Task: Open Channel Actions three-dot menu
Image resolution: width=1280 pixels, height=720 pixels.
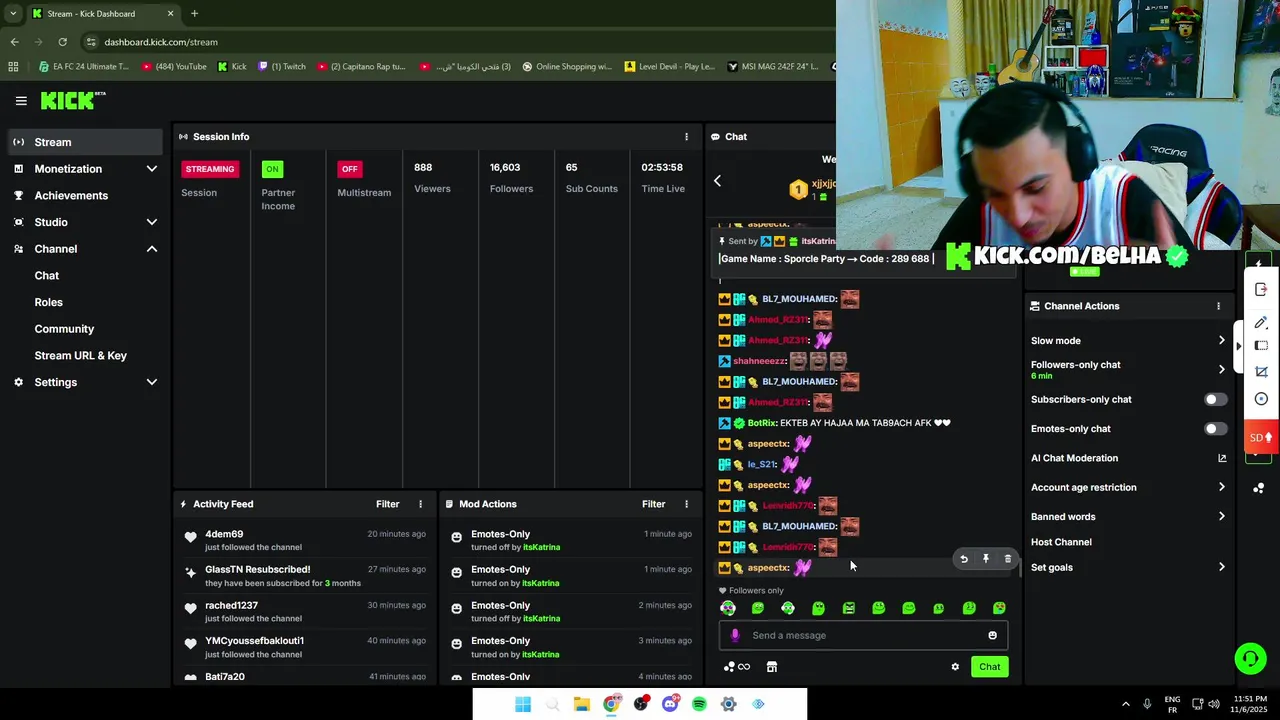Action: [1218, 306]
